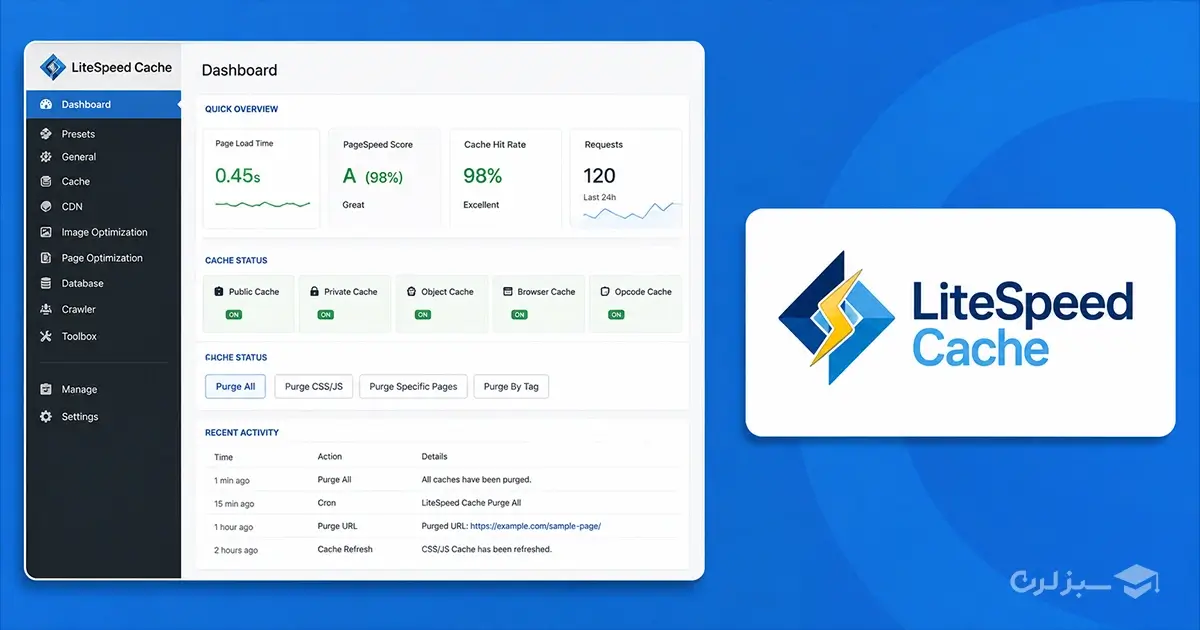Screen dimensions: 1200x630
Task: Click the Purge CSS/JS button
Action: point(314,387)
